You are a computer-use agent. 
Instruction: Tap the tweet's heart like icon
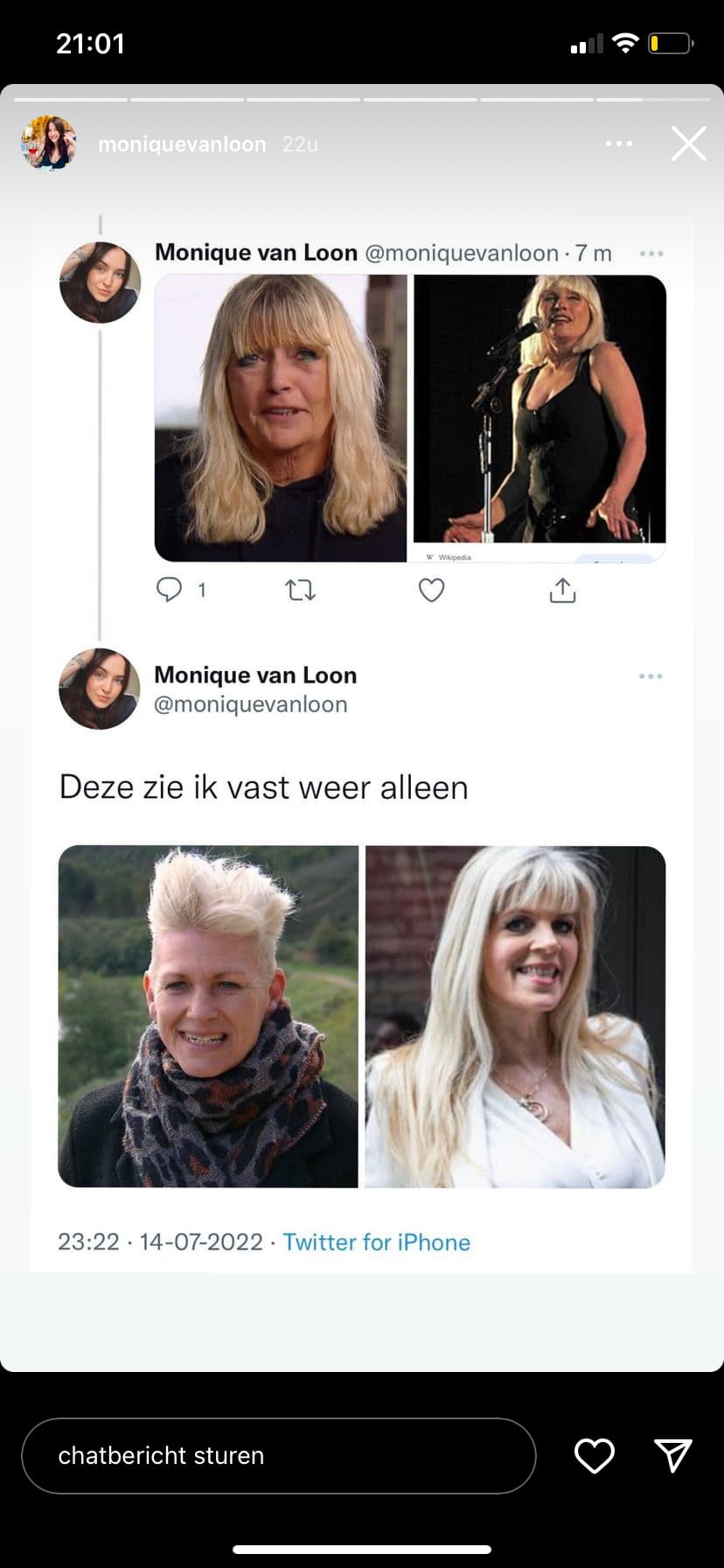tap(431, 591)
